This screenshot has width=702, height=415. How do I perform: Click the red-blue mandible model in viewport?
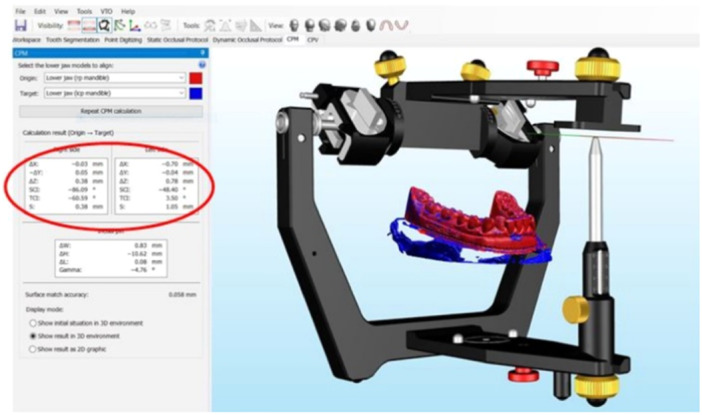(x=470, y=228)
